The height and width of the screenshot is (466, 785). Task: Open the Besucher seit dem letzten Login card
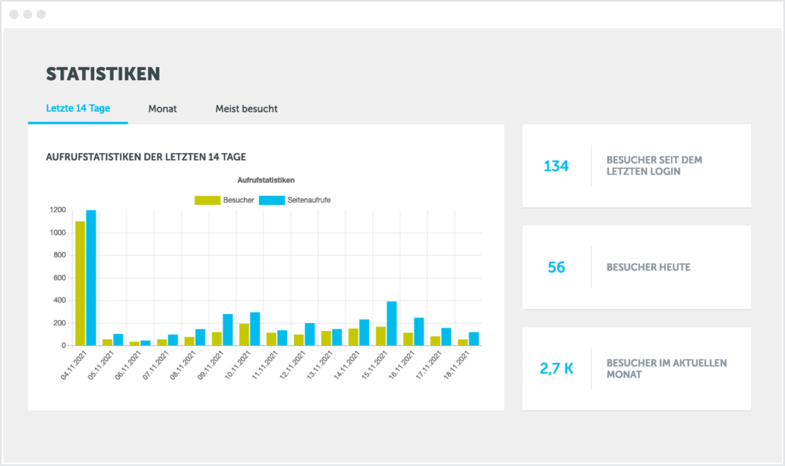point(636,166)
